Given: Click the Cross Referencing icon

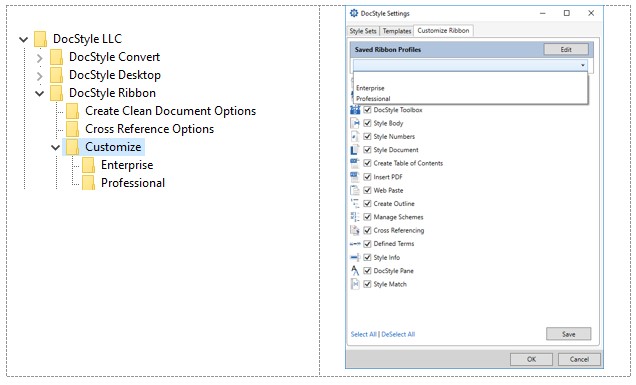Looking at the screenshot, I should (x=355, y=230).
